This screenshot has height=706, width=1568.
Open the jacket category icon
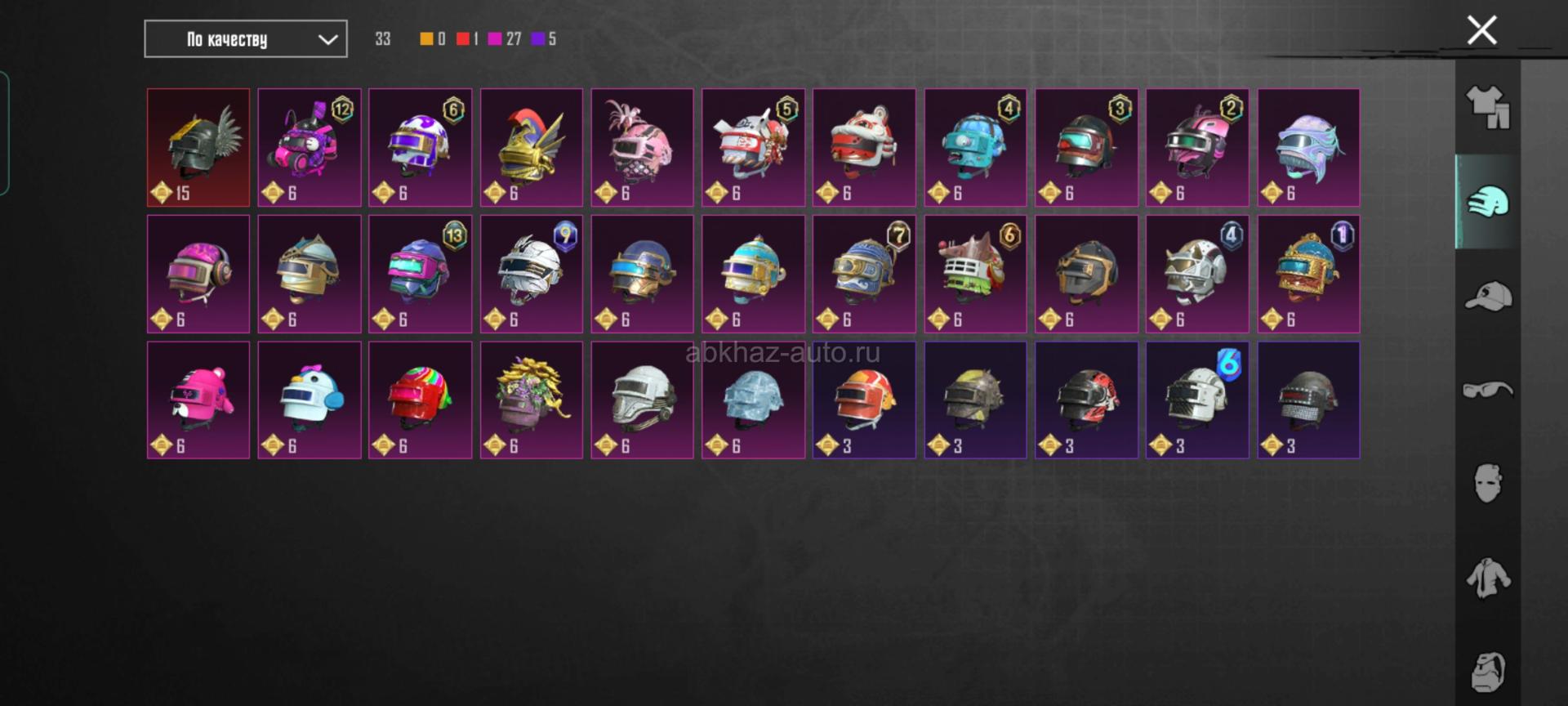click(1488, 578)
